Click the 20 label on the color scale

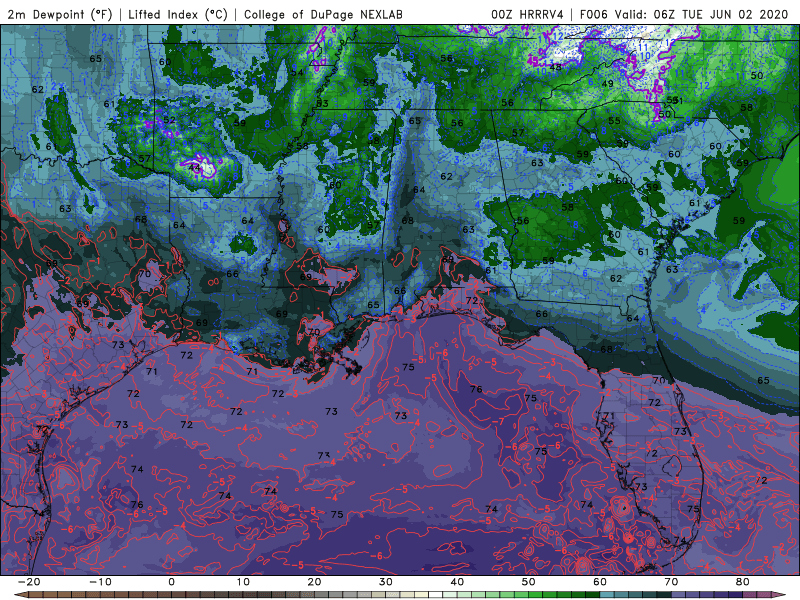click(314, 582)
